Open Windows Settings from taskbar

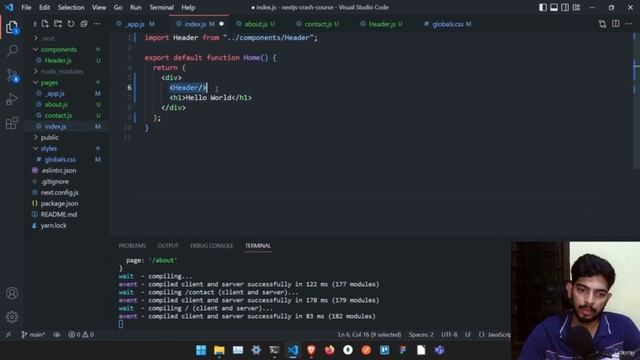click(x=256, y=350)
